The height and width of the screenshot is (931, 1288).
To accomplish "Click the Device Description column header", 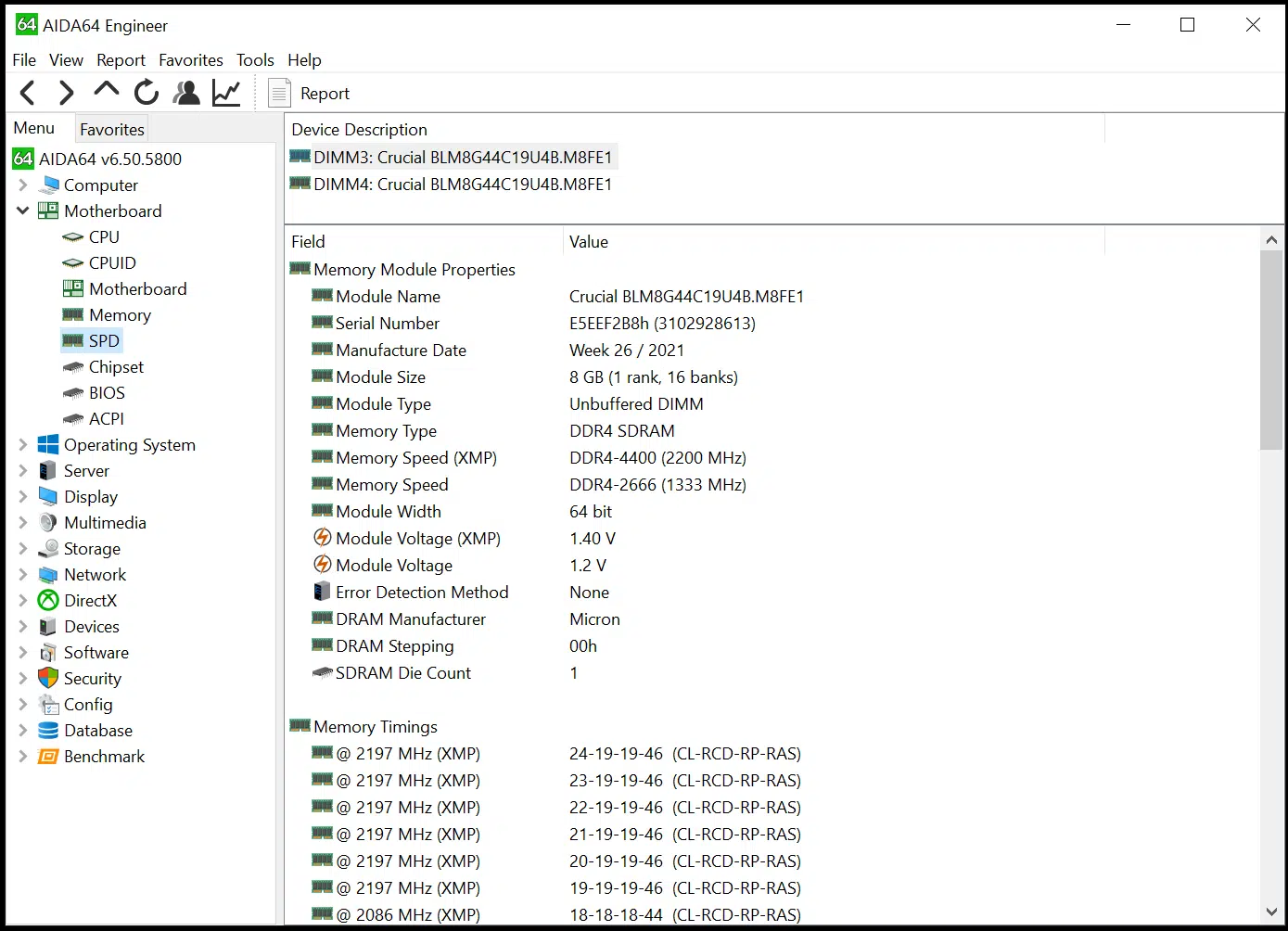I will 695,130.
